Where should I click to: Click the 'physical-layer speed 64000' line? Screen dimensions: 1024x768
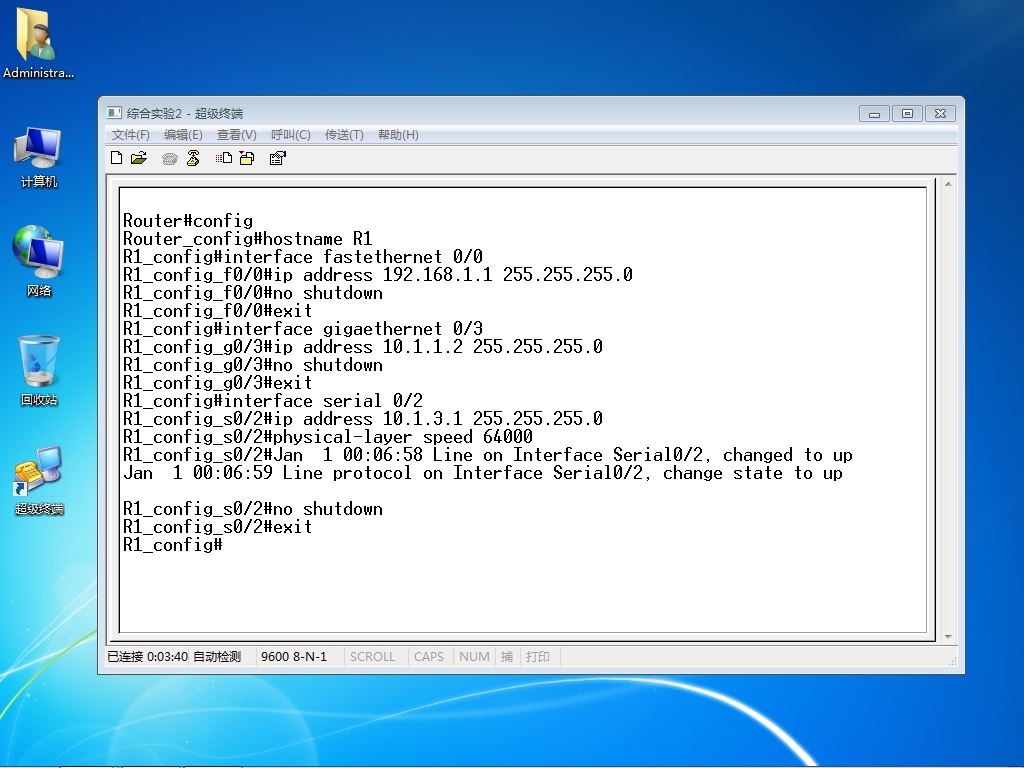pos(328,437)
